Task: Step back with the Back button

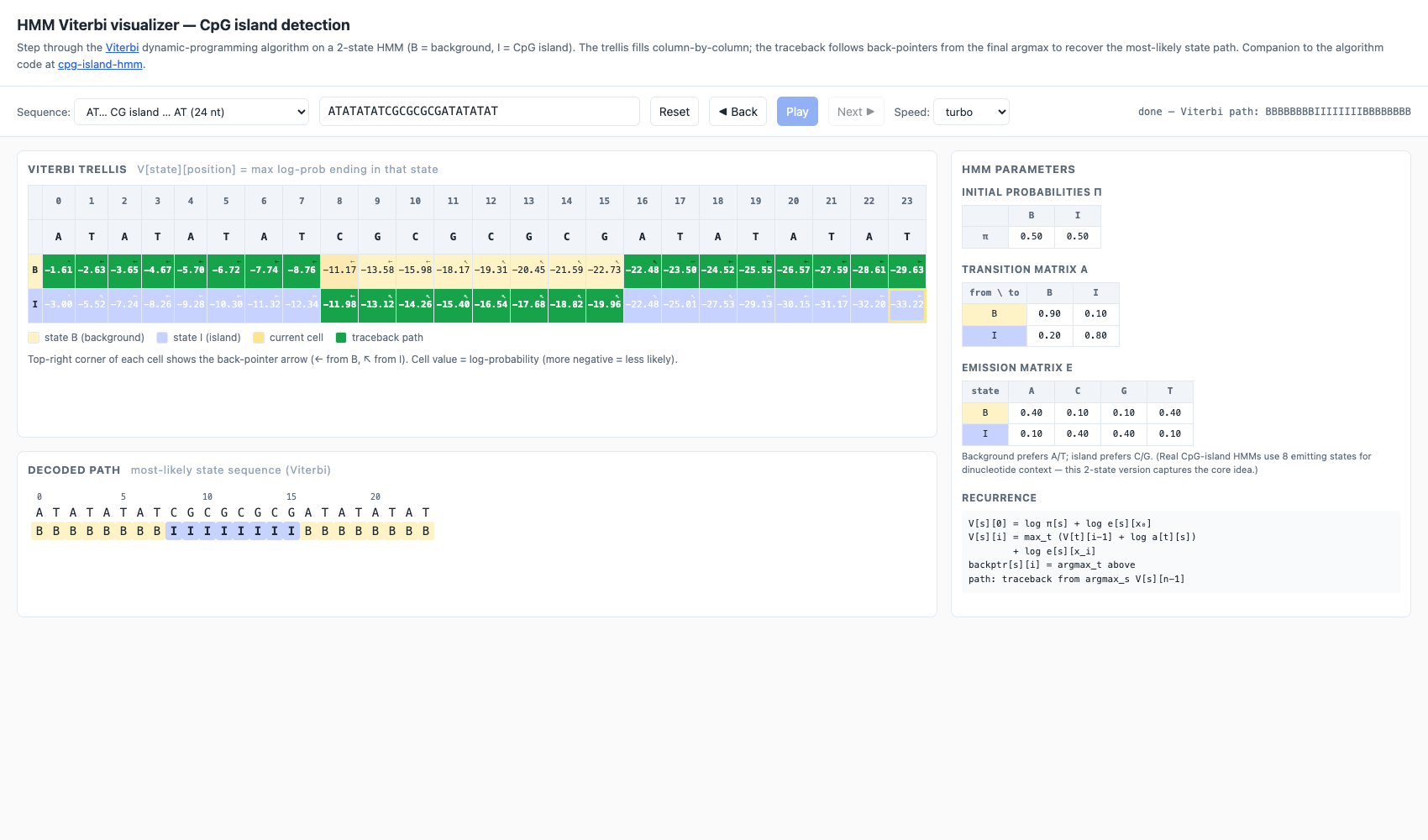Action: (738, 112)
